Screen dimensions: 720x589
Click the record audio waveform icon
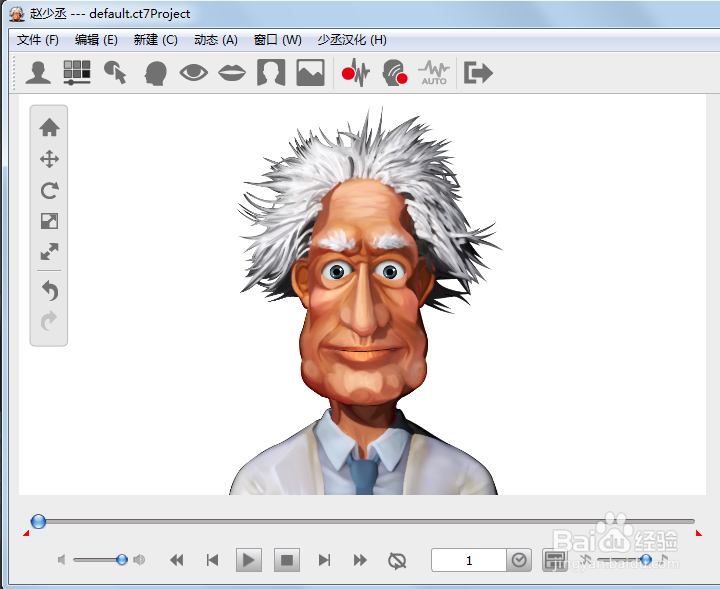(x=356, y=73)
